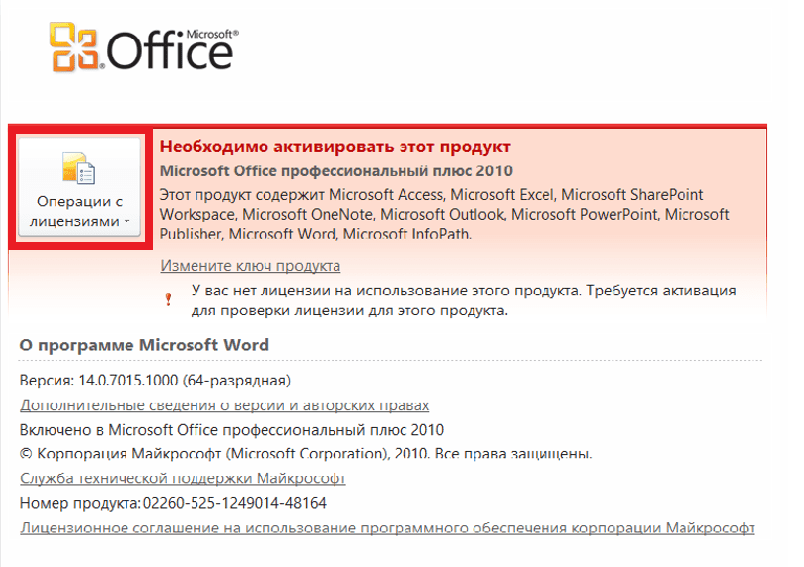Open the Операции с лицензиями button
Viewport: 804px width, 567px height.
tap(79, 188)
